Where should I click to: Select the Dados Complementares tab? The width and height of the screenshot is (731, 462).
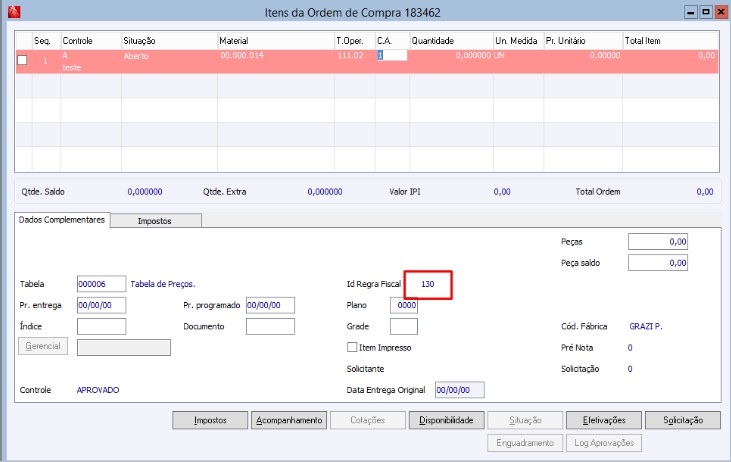coord(62,220)
